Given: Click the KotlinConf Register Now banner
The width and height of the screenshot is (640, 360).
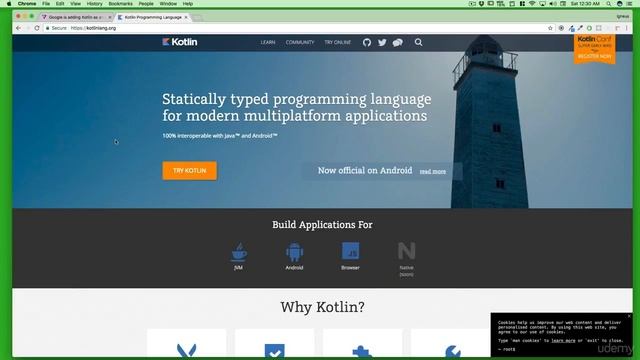Looking at the screenshot, I should point(595,49).
